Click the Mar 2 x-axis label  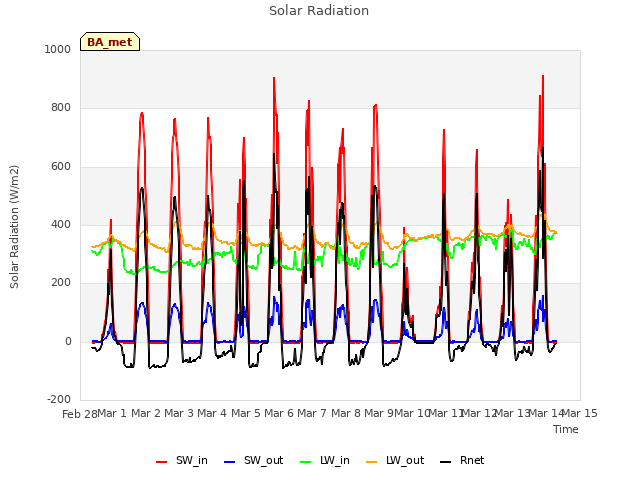pyautogui.click(x=146, y=413)
